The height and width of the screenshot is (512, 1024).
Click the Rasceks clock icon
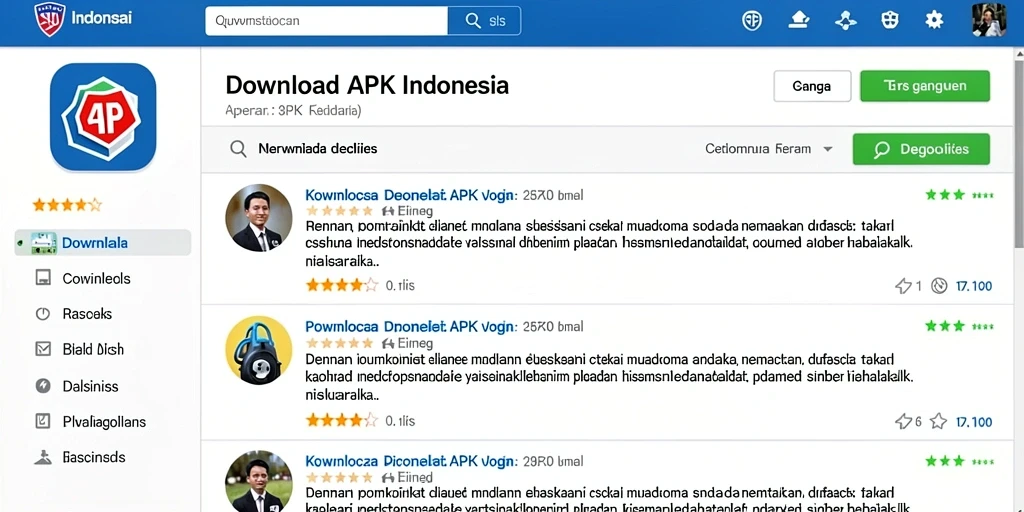click(x=42, y=314)
